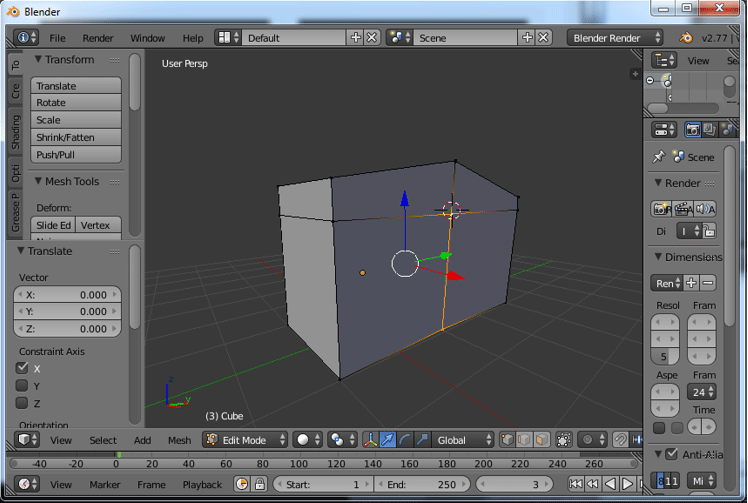Add new screen layout with plus icon
Screen dimensions: 748x503
tap(355, 38)
